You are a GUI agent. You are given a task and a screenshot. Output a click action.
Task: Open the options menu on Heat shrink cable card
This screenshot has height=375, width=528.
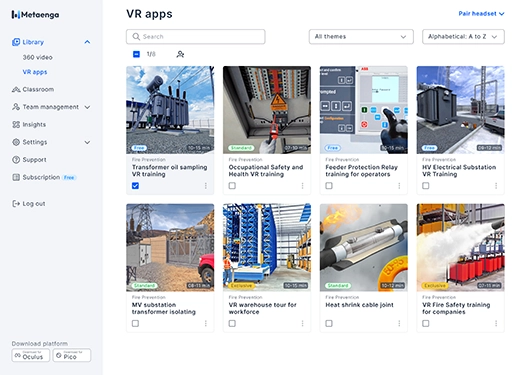pos(399,323)
